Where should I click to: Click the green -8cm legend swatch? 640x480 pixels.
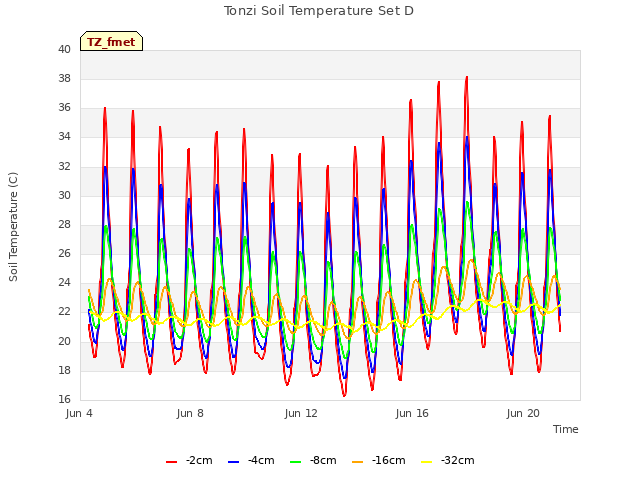(296, 462)
